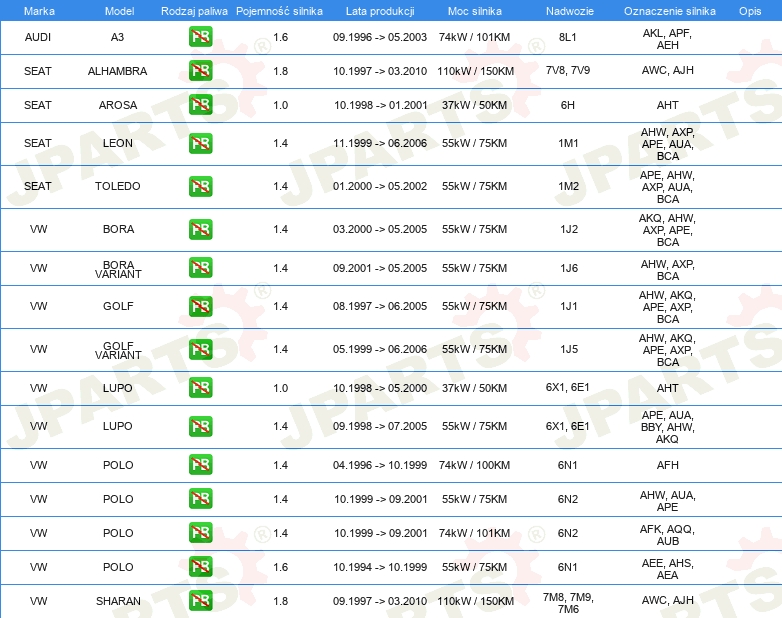Click the Marka column header
The height and width of the screenshot is (618, 782).
(39, 11)
